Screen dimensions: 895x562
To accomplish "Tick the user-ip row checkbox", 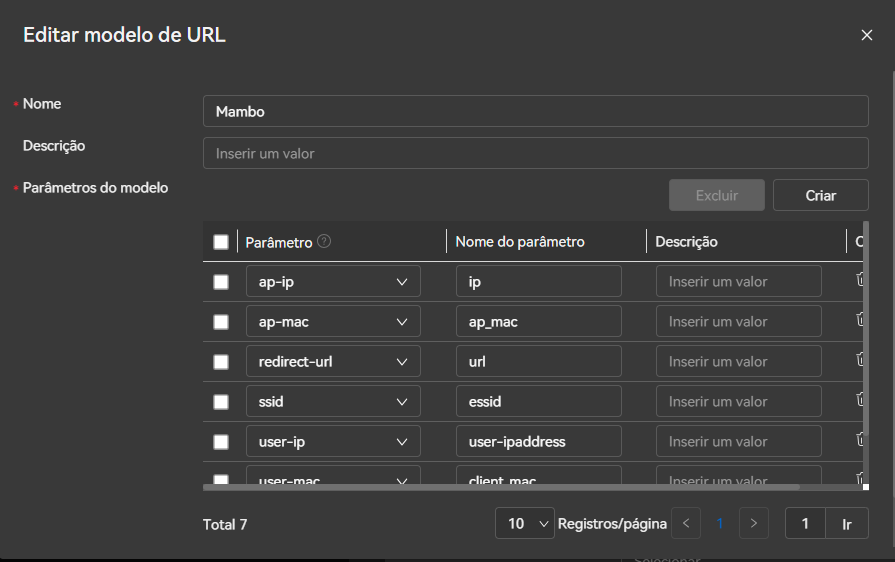I will point(221,442).
